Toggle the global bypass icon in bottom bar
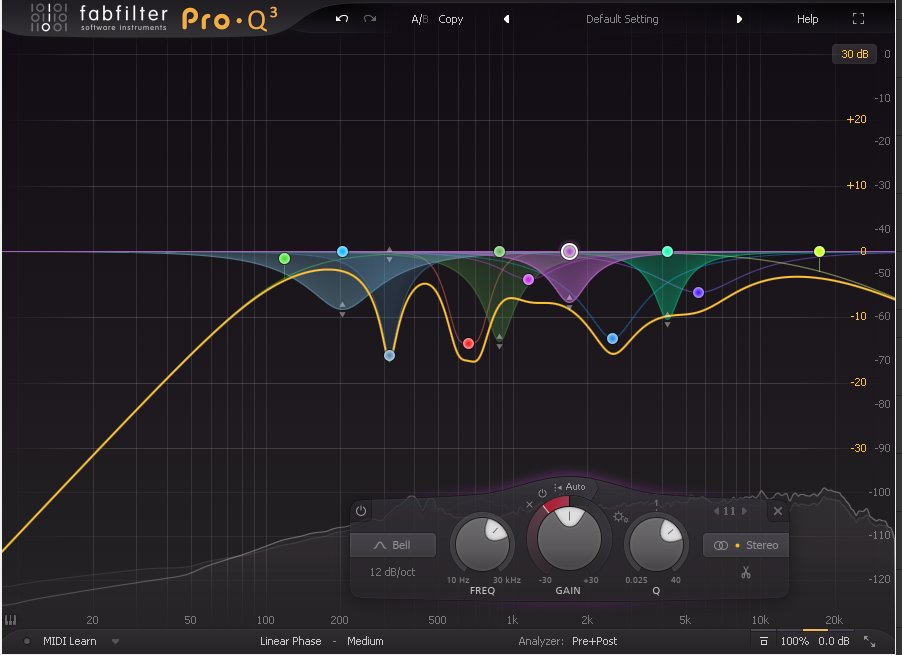Image resolution: width=902 pixels, height=655 pixels. point(763,641)
